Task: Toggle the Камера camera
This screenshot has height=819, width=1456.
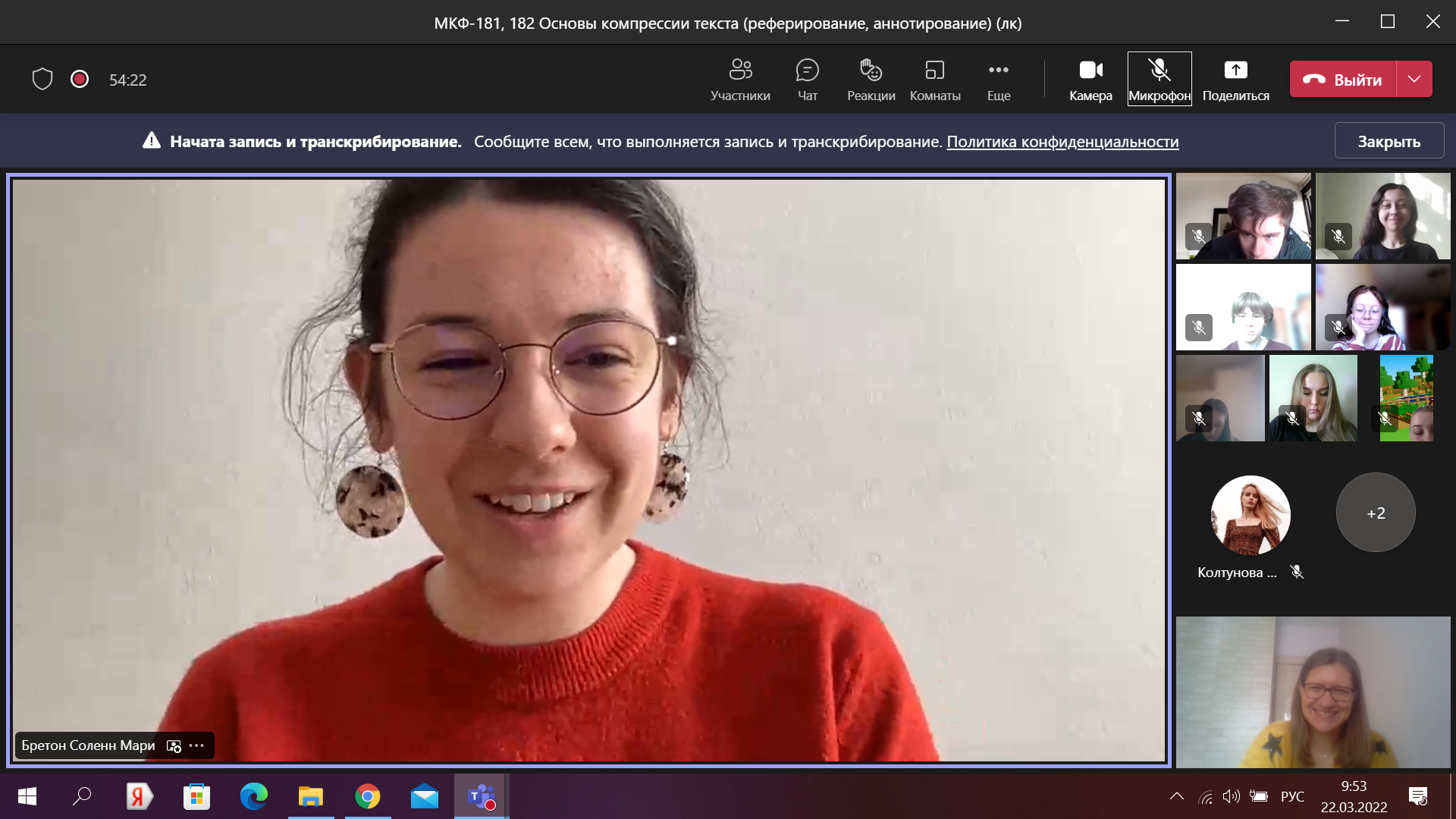Action: coord(1090,79)
